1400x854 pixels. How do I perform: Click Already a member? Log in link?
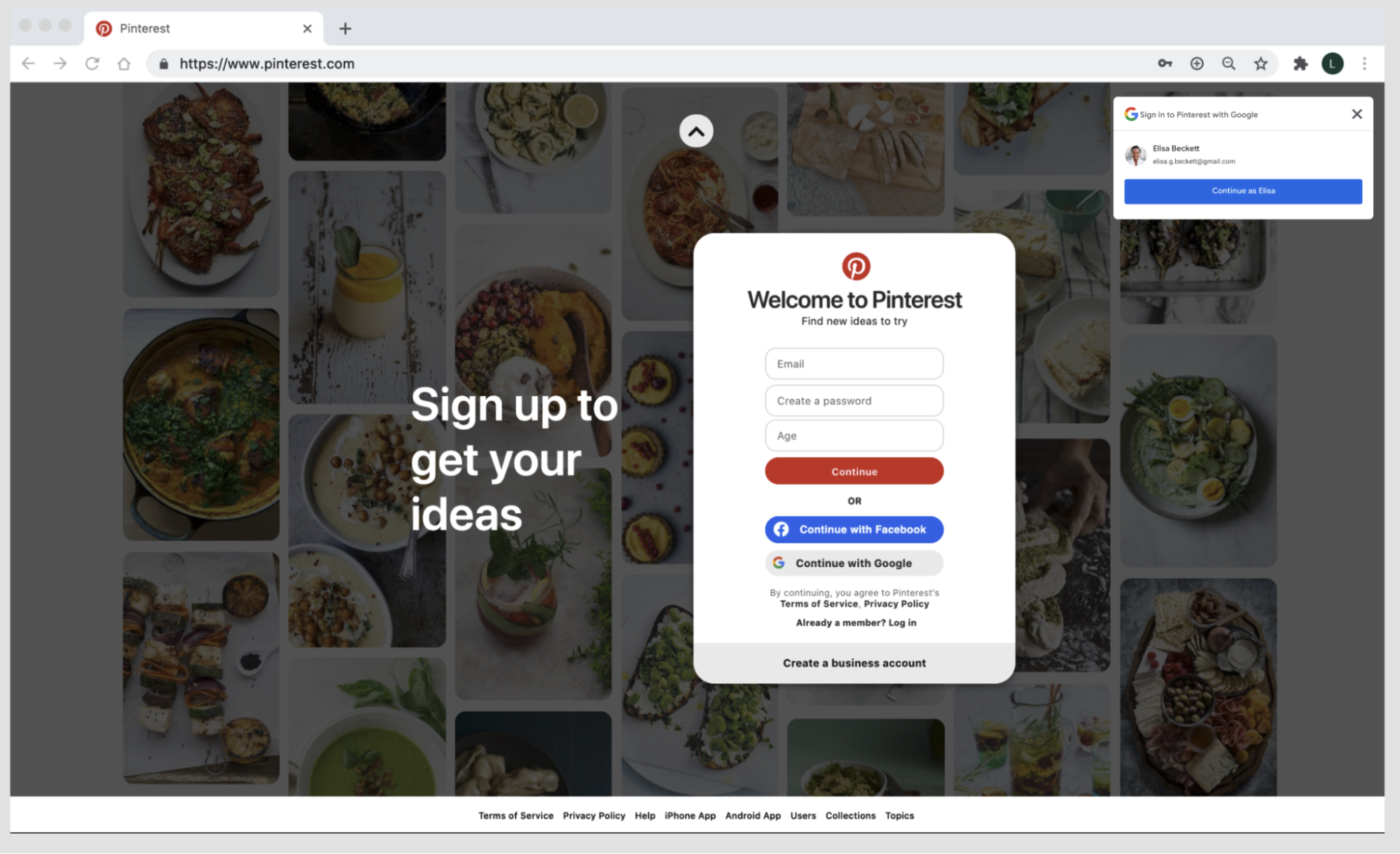[854, 623]
